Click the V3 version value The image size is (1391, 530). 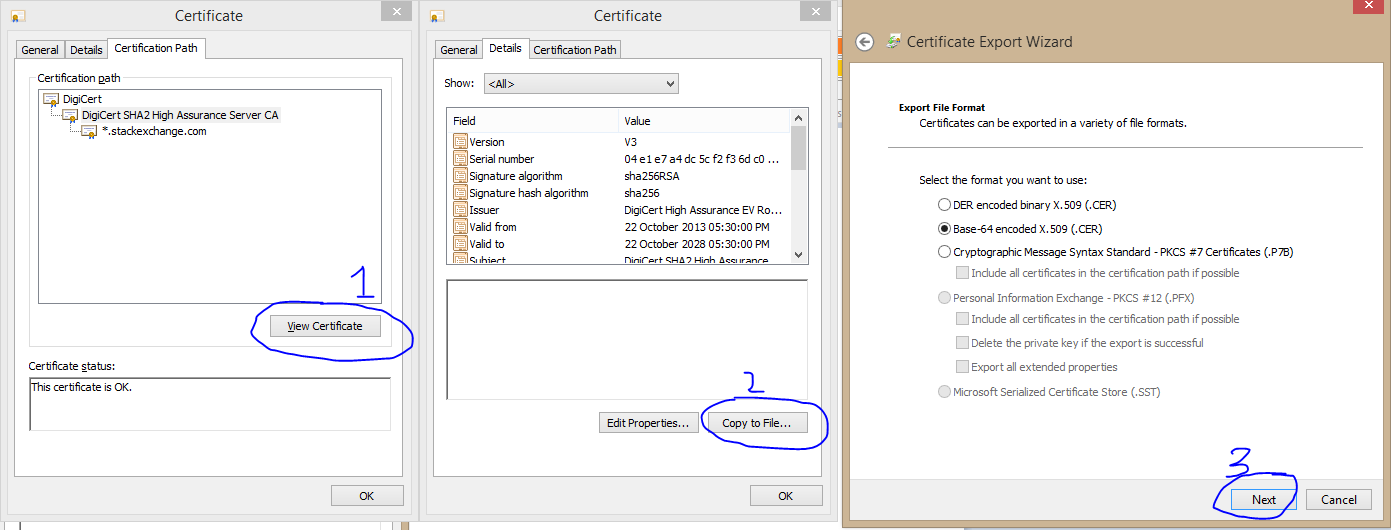[631, 142]
